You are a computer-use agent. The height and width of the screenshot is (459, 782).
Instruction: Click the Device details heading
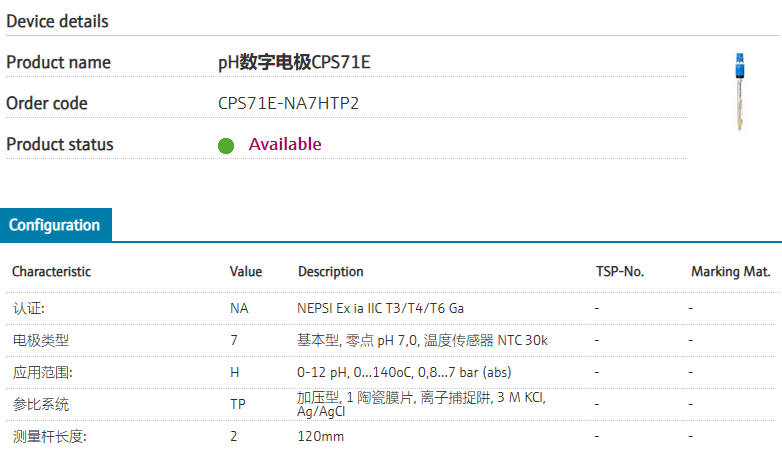[57, 21]
